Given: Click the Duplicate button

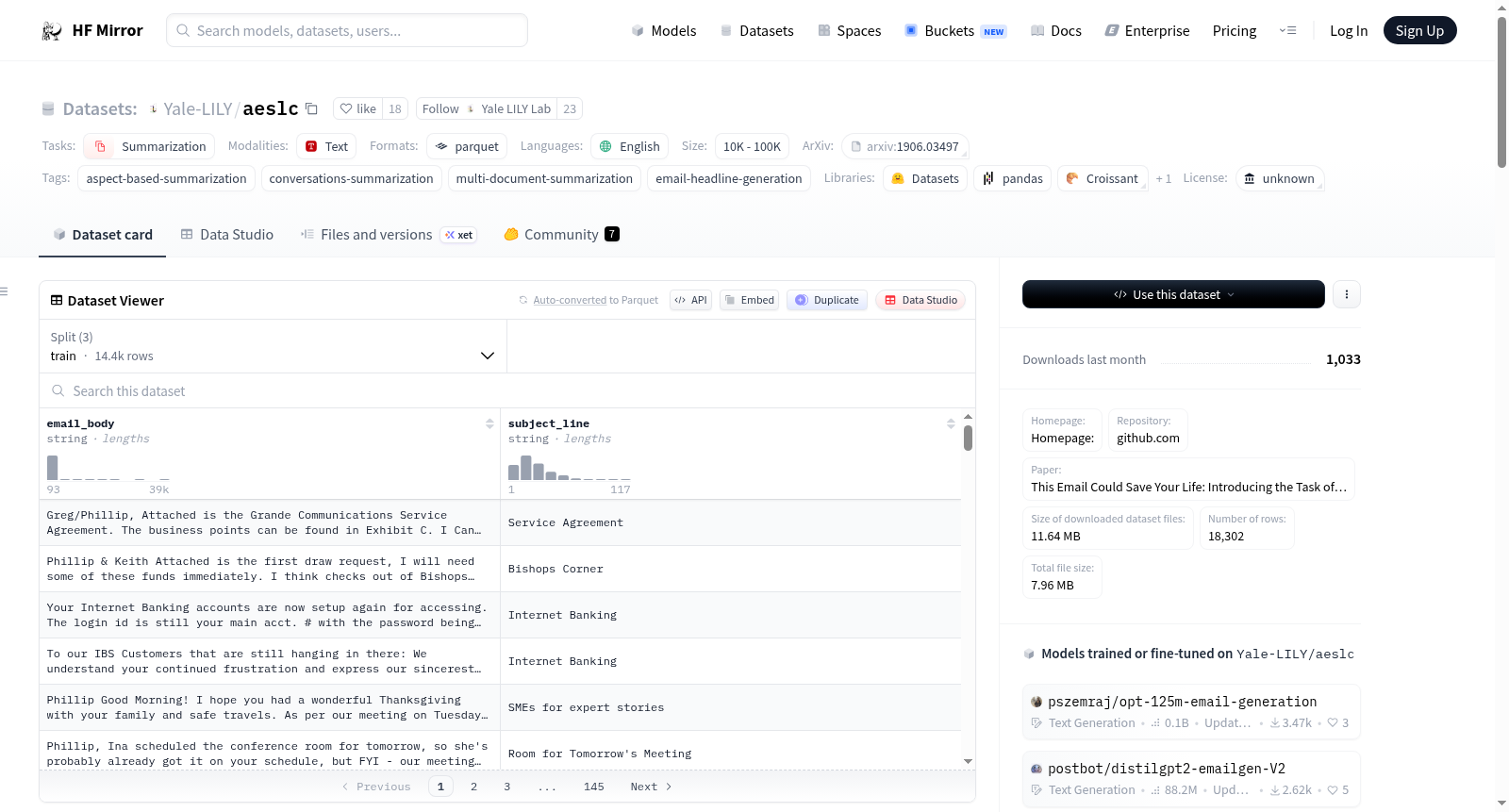Looking at the screenshot, I should pos(826,300).
